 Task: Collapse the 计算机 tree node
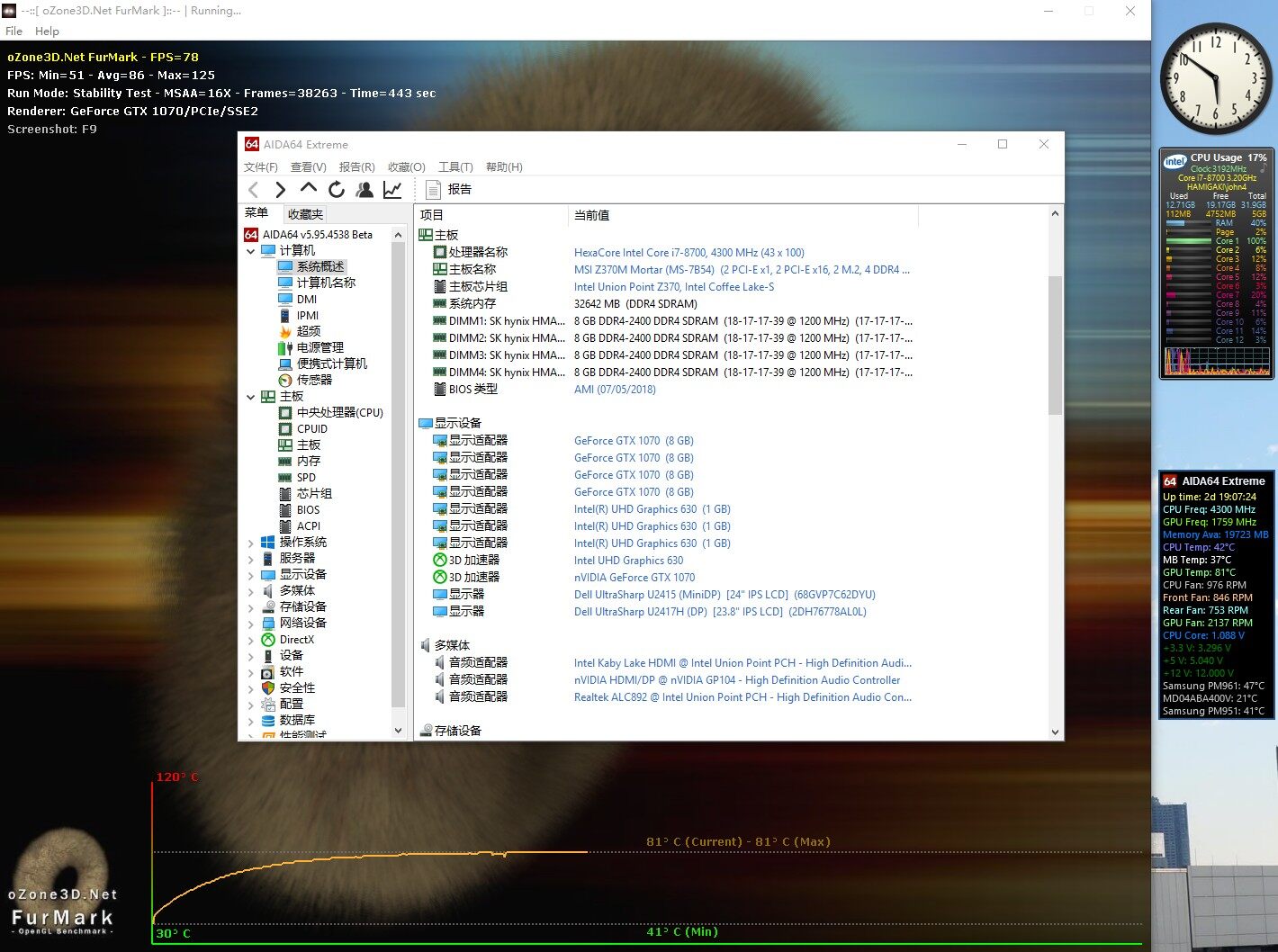click(x=250, y=251)
